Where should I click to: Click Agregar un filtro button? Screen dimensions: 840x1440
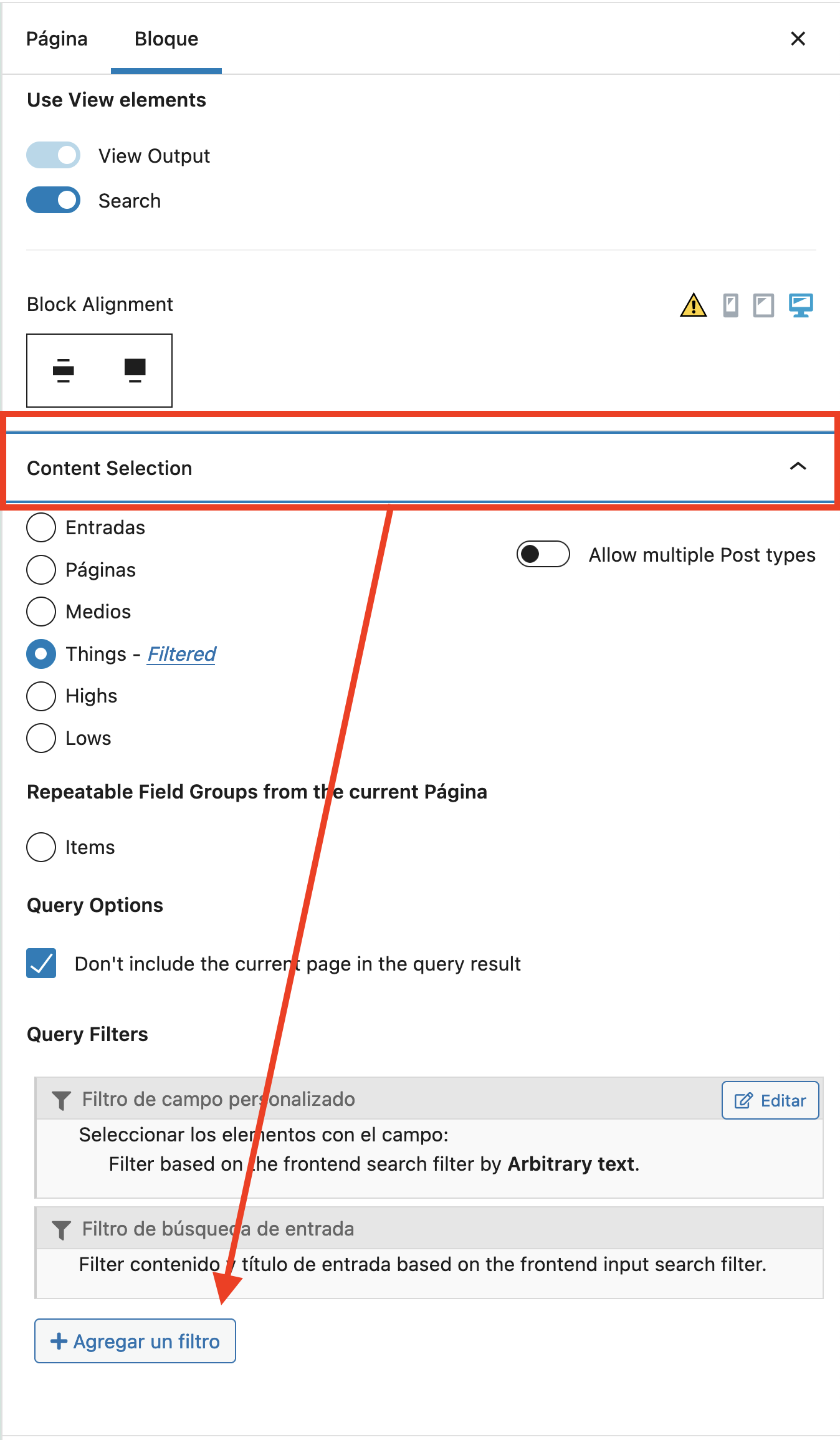(135, 1341)
